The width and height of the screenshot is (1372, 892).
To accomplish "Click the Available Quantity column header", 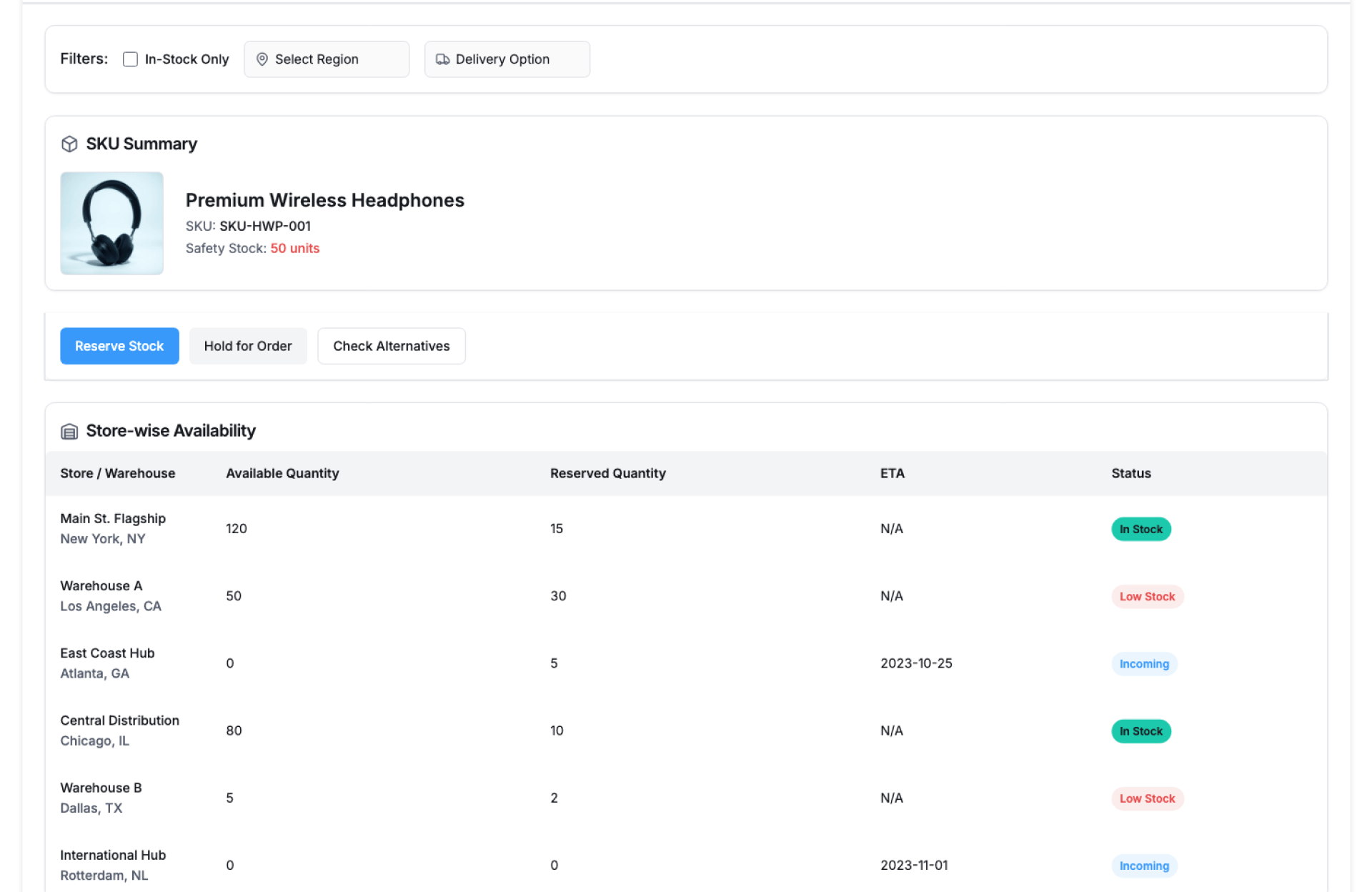I will (x=282, y=473).
